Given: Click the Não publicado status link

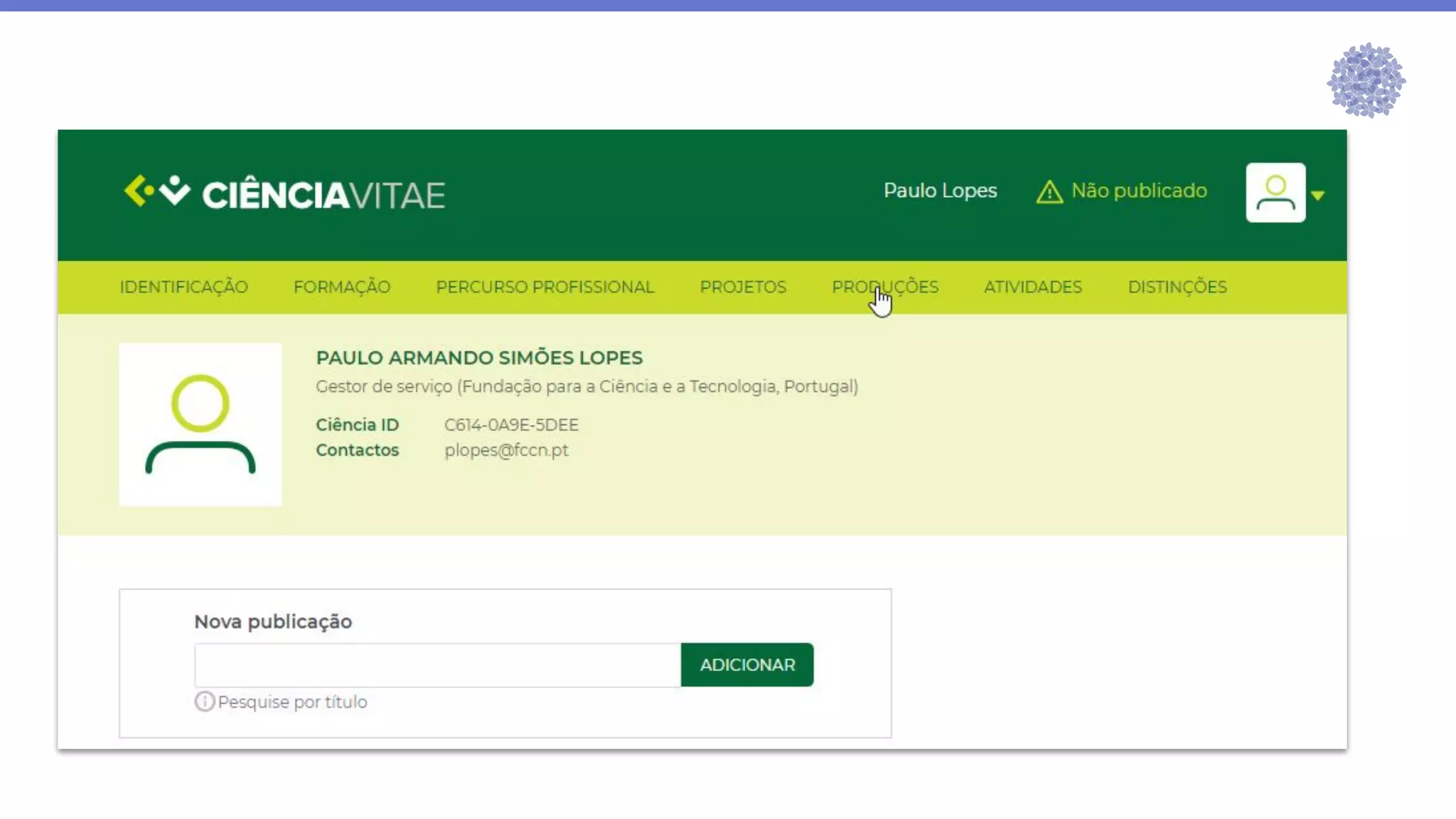Looking at the screenshot, I should click(1139, 191).
